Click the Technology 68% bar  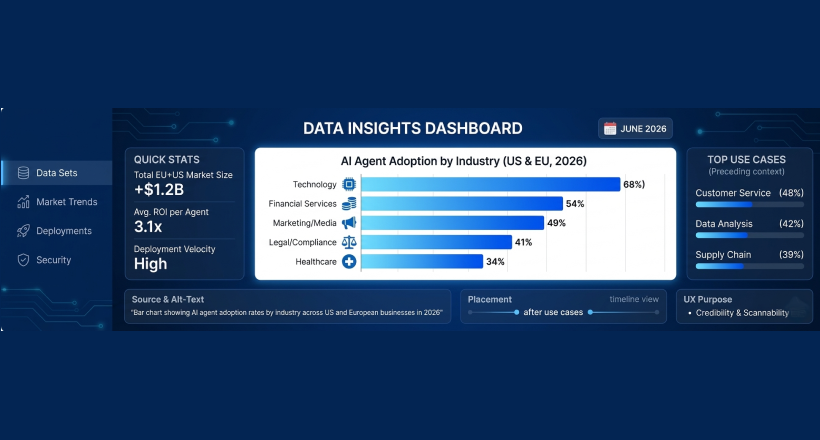[491, 184]
